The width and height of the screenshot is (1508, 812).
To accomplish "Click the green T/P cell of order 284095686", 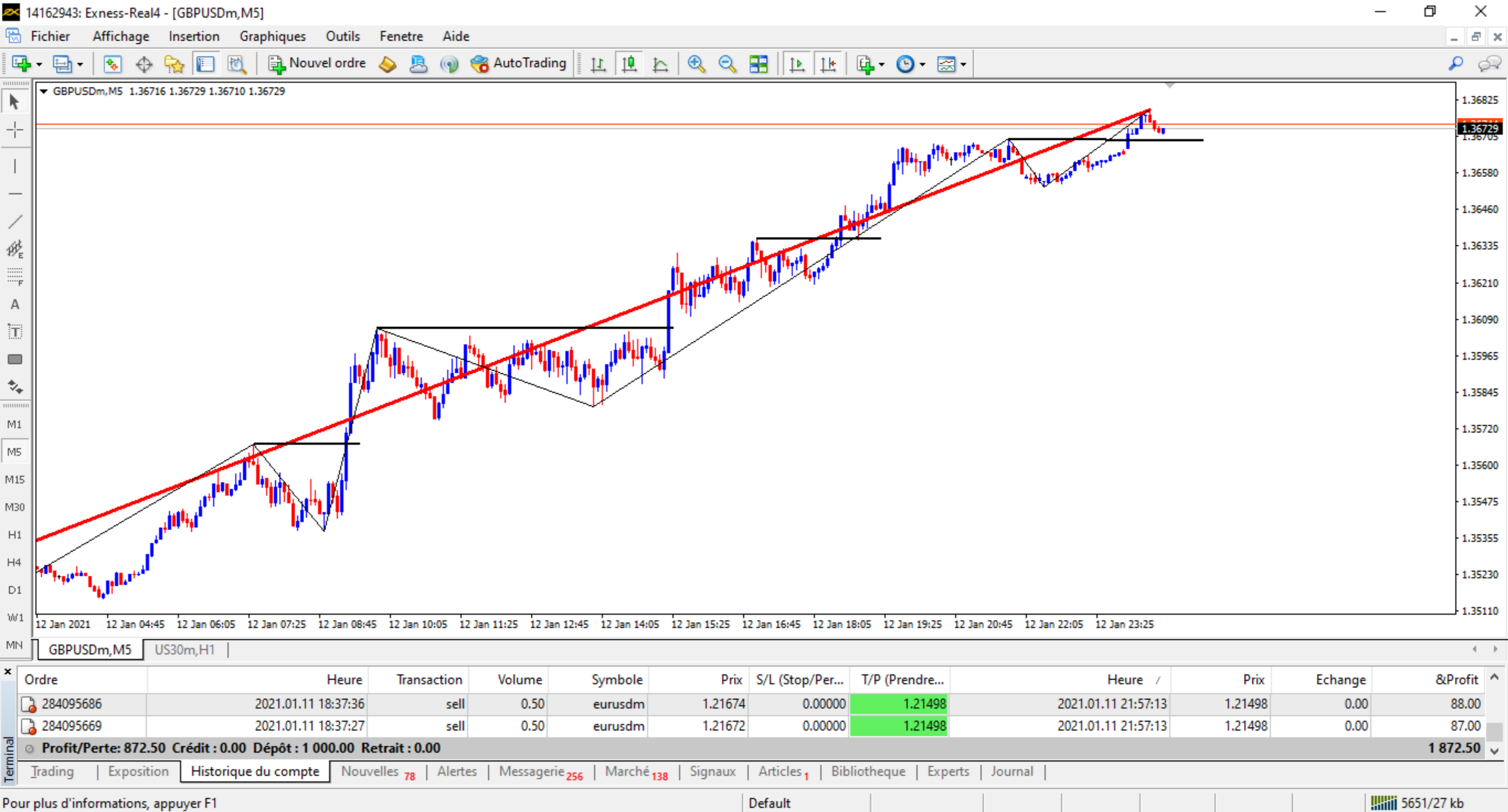I will coord(899,704).
